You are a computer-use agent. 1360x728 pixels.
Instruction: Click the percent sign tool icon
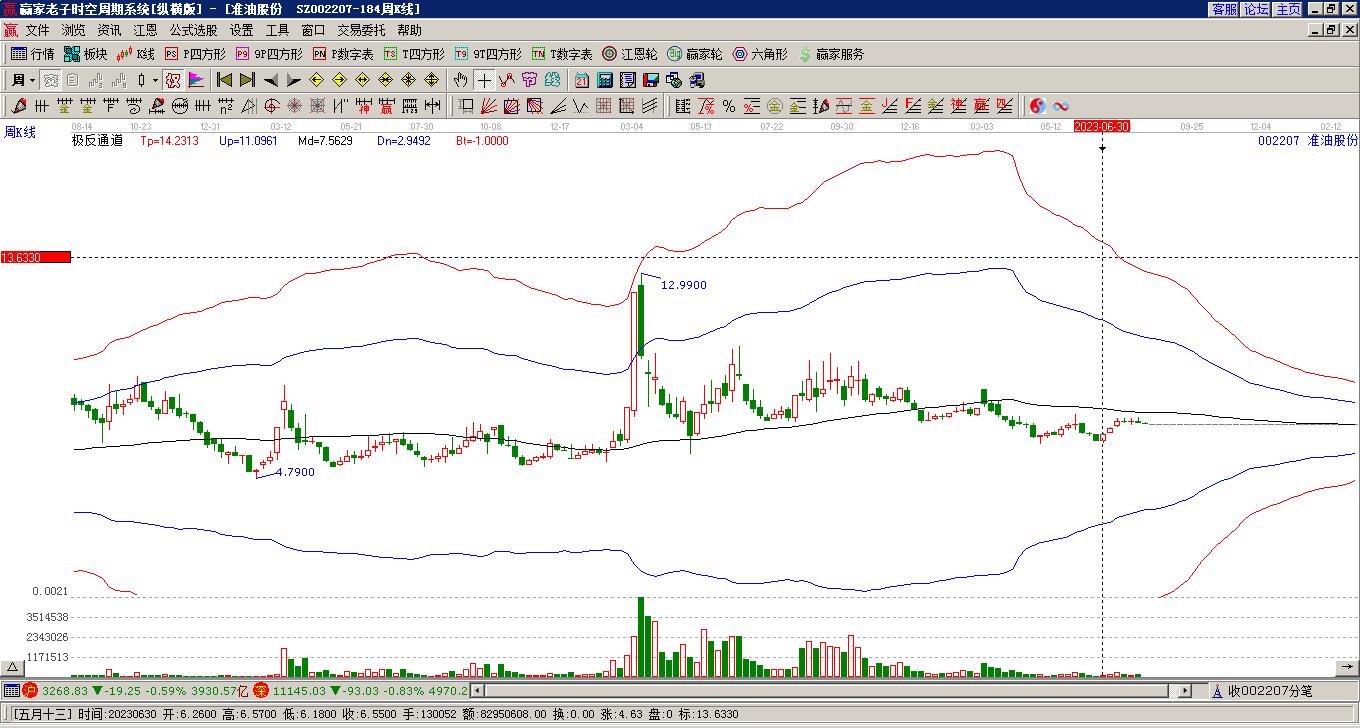[729, 106]
